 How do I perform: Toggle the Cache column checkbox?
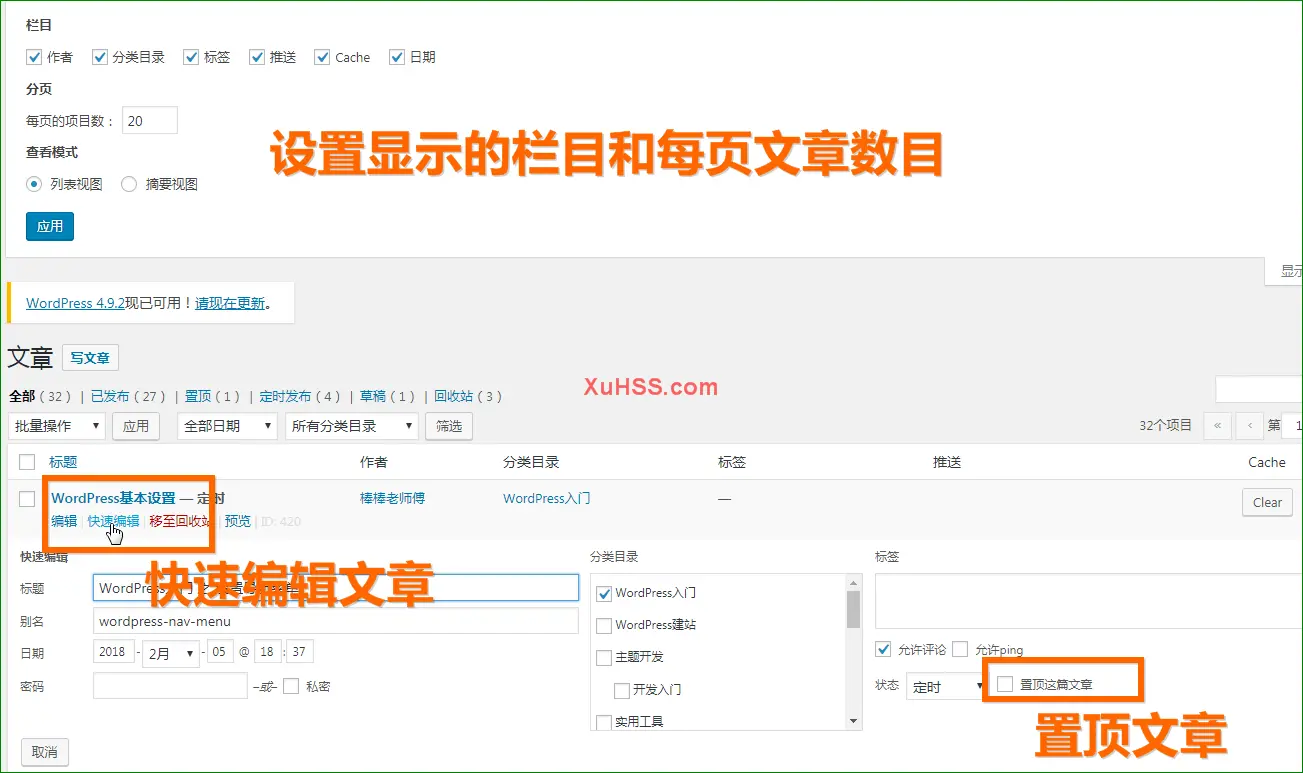coord(322,57)
